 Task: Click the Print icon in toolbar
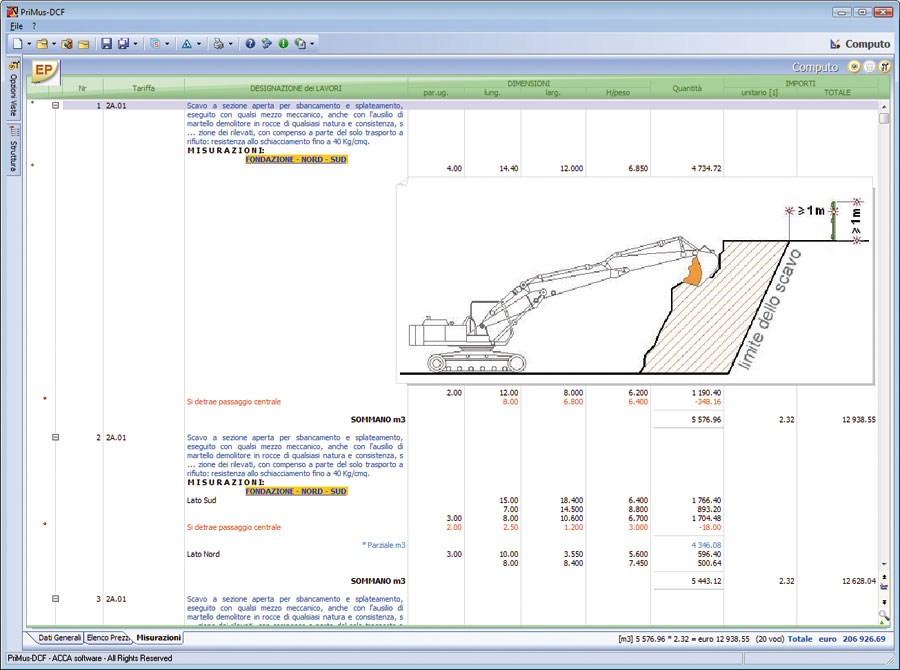coord(219,44)
